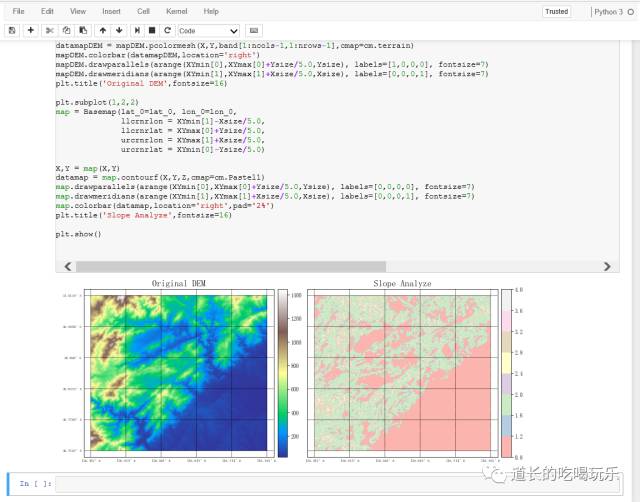Screen dimensions: 640x502
Task: Click the map.contourf code line
Action: [x=160, y=178]
